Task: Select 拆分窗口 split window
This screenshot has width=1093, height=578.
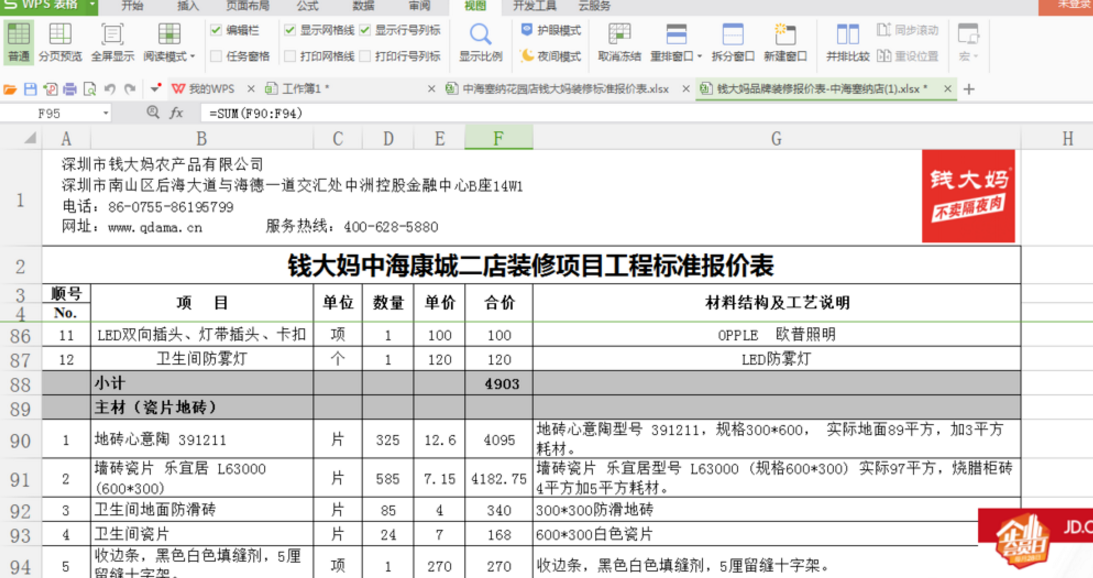Action: 731,42
